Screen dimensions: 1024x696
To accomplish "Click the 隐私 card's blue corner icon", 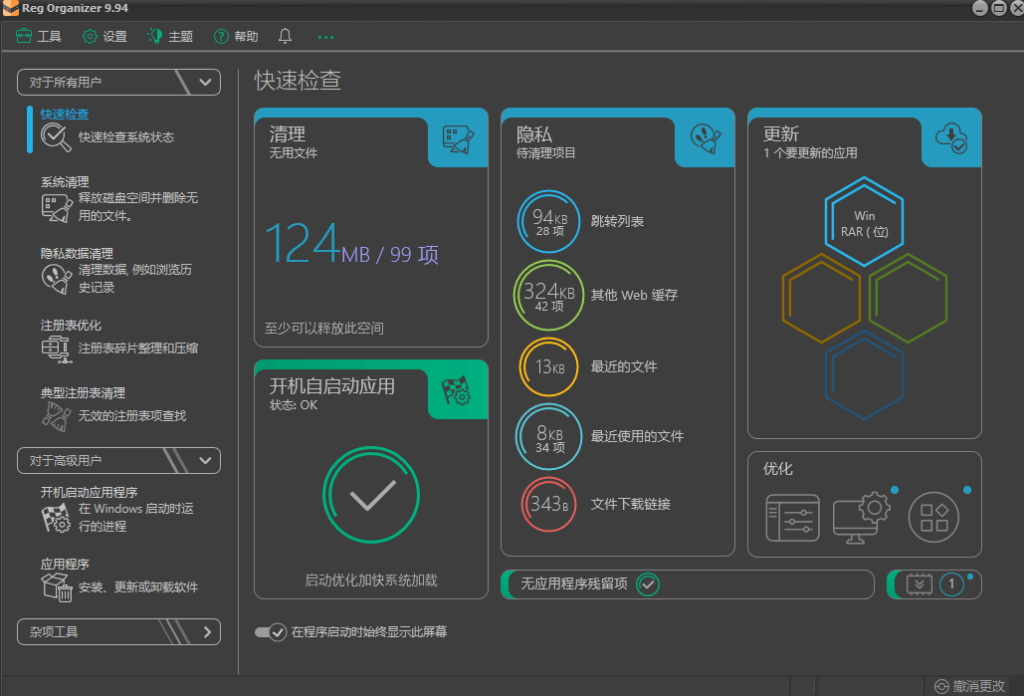I will pos(705,138).
